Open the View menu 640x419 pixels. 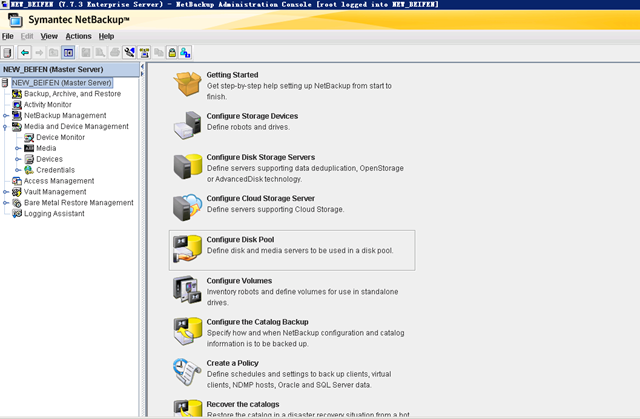pos(49,36)
